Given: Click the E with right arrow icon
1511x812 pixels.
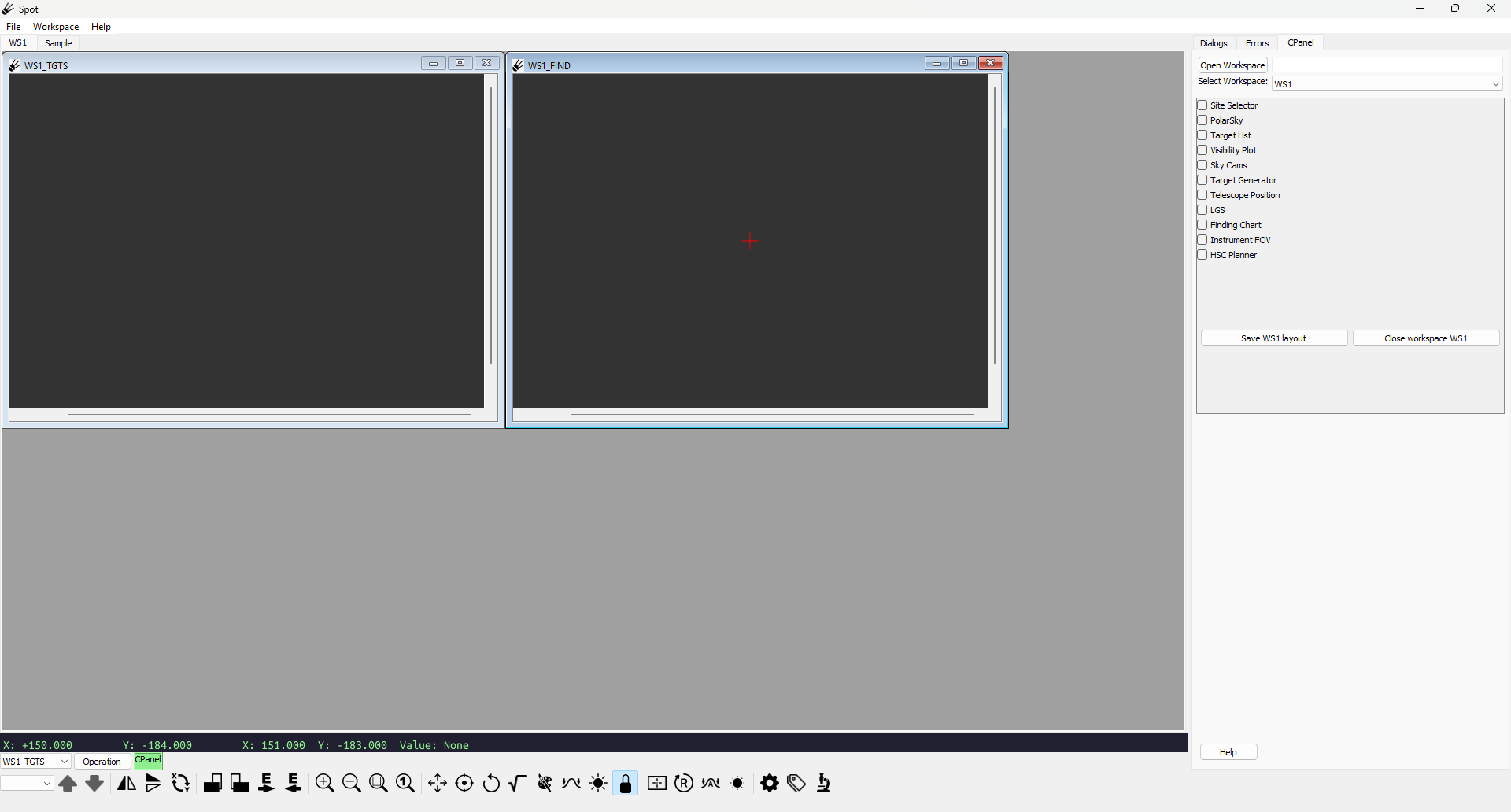Looking at the screenshot, I should point(267,784).
